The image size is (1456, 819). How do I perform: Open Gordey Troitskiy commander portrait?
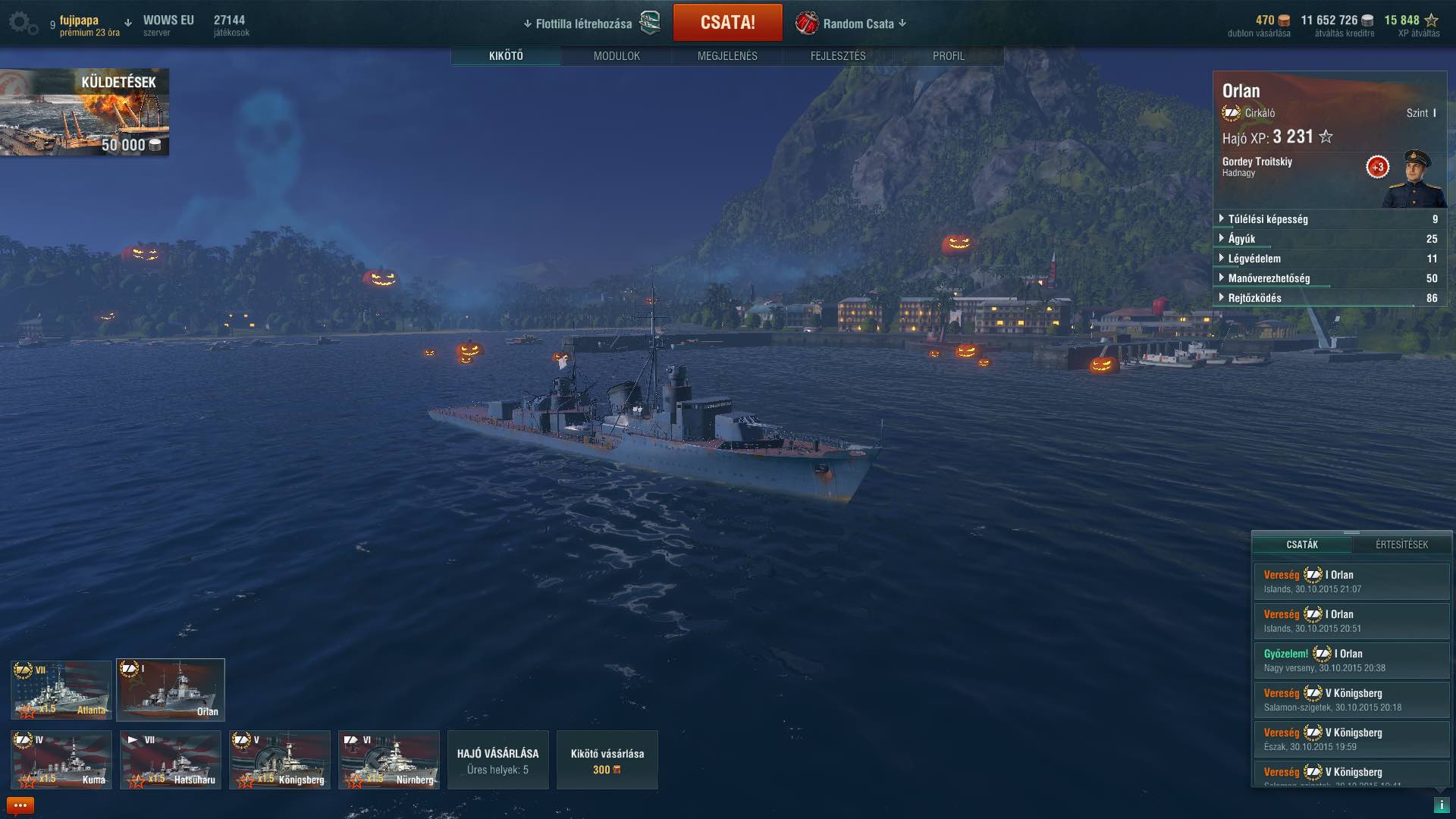coord(1413,179)
